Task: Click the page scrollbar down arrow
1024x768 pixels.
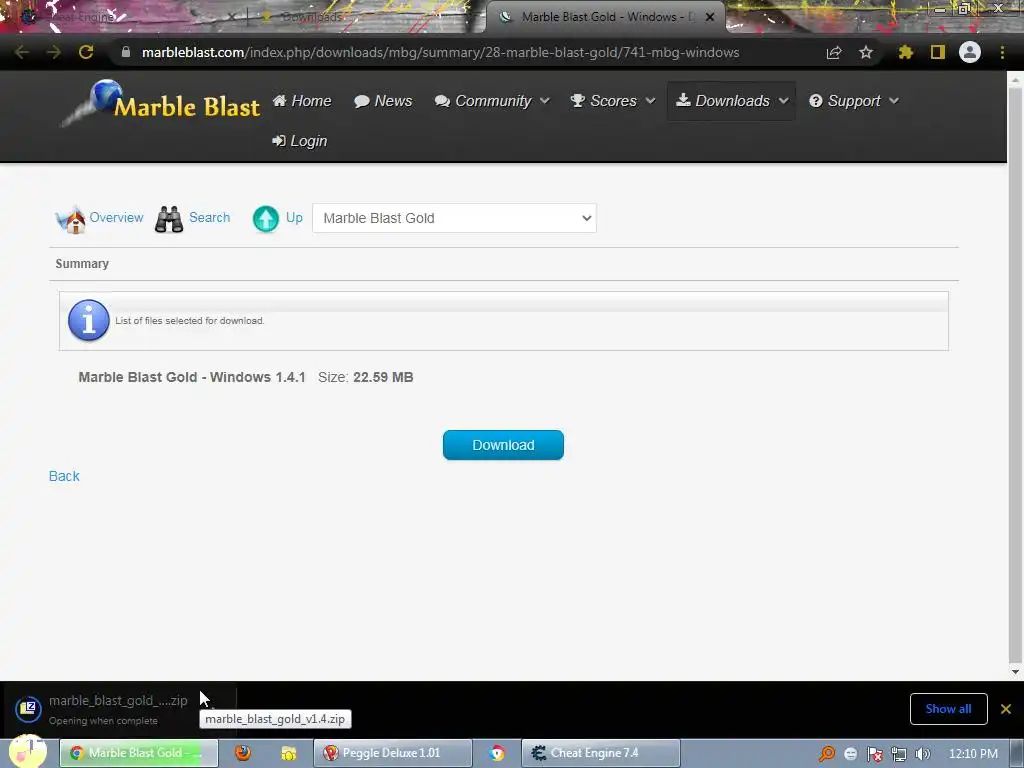Action: [x=1015, y=671]
